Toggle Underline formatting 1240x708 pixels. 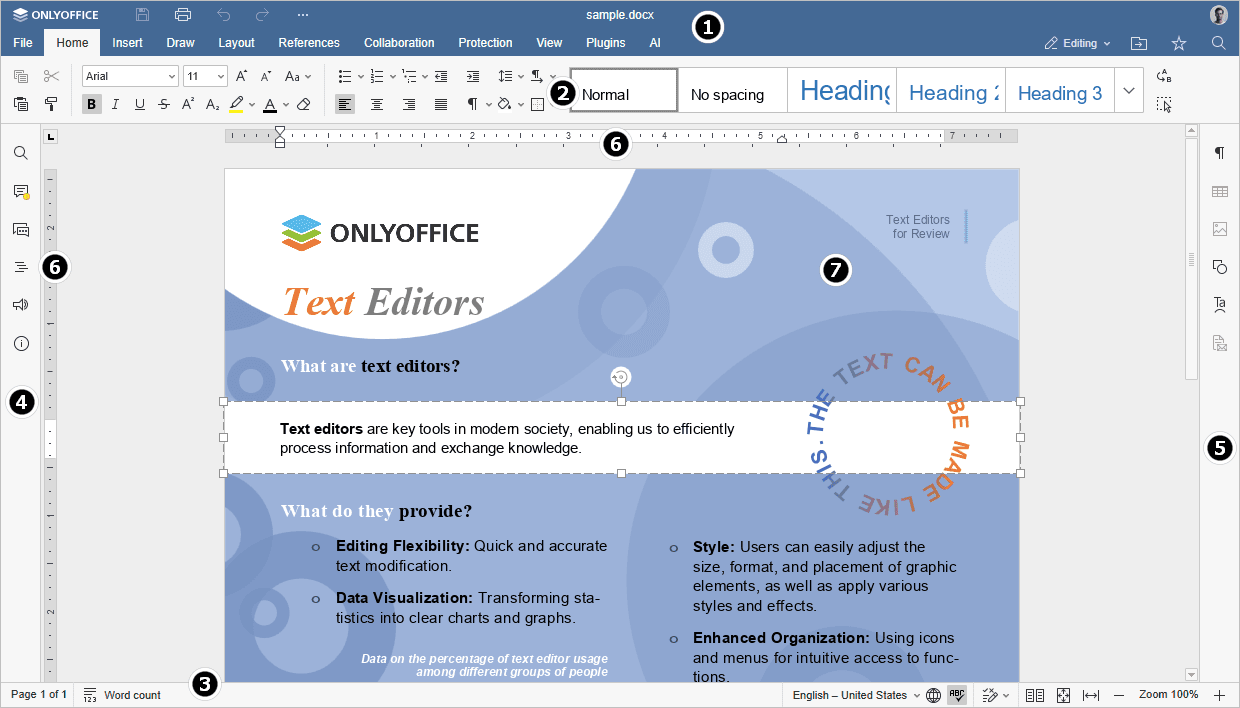140,104
